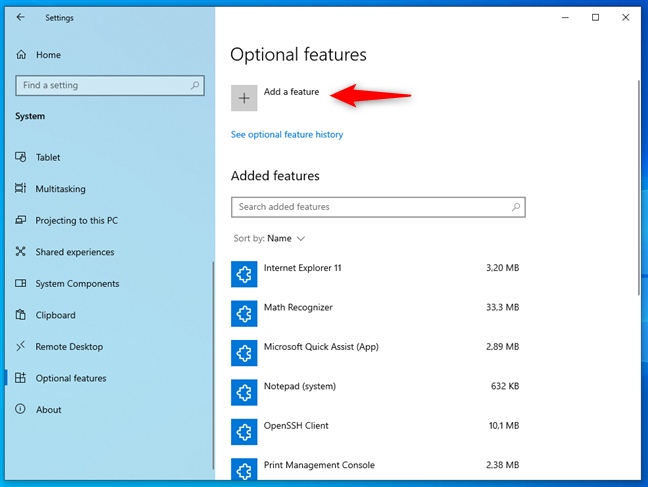Switch to Multitasking settings
The width and height of the screenshot is (648, 487).
[x=61, y=189]
